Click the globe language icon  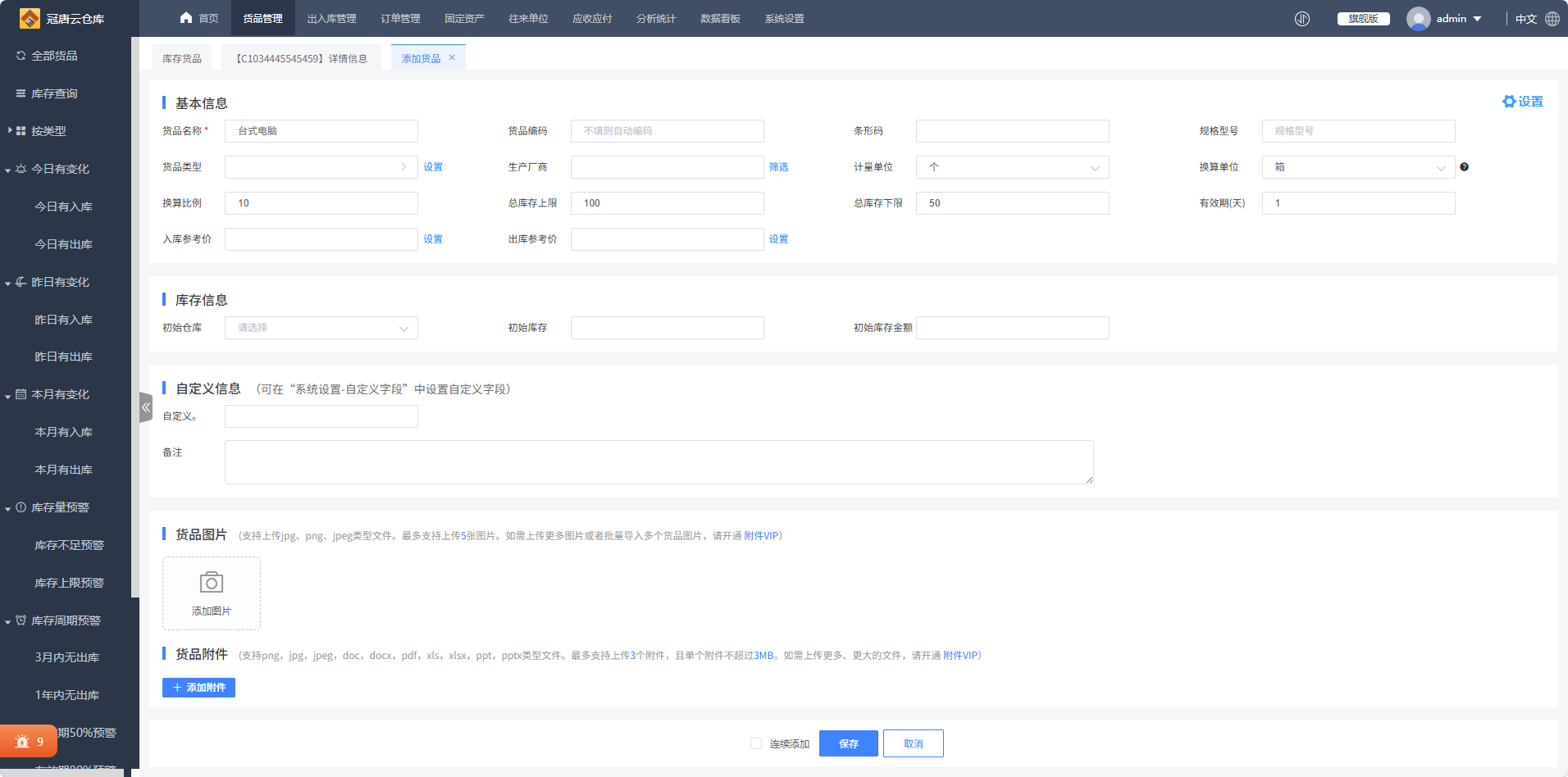pos(1552,19)
